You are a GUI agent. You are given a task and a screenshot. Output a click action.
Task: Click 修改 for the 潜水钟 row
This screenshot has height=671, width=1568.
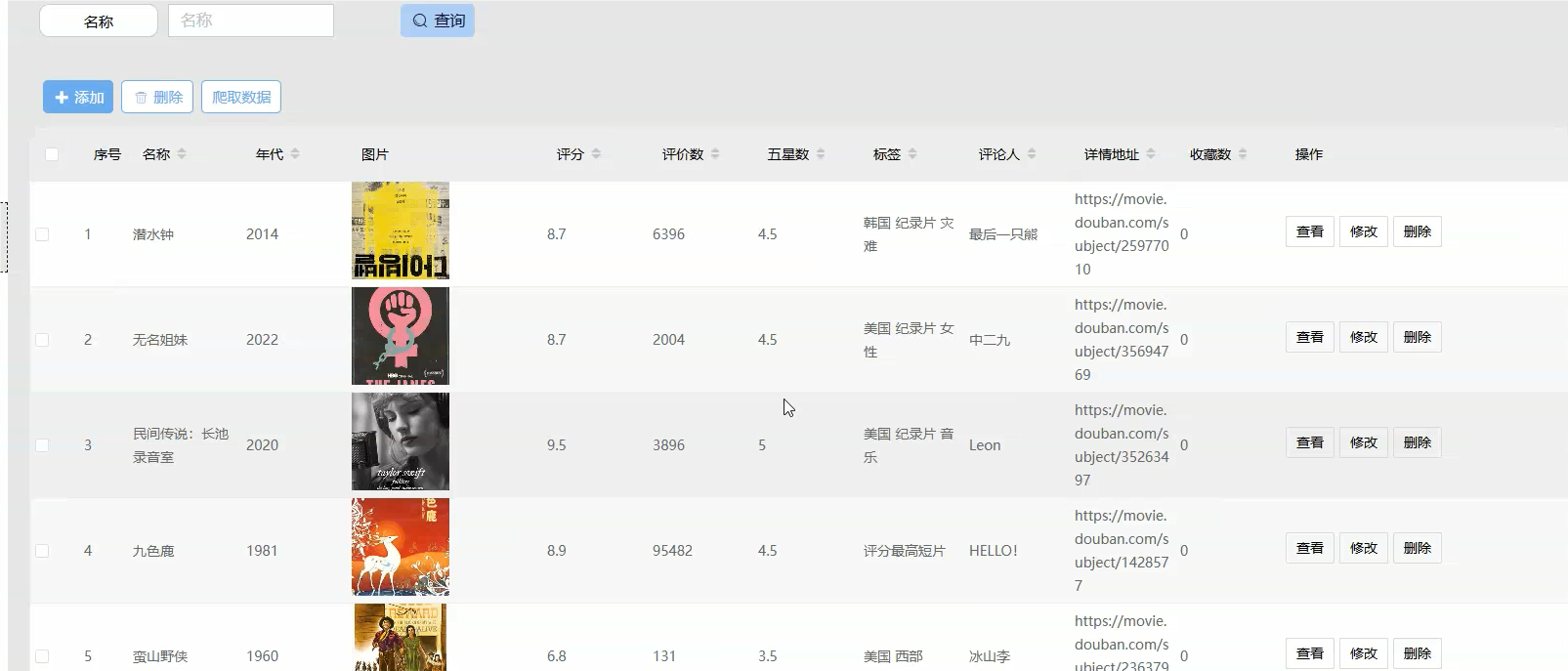(x=1364, y=231)
